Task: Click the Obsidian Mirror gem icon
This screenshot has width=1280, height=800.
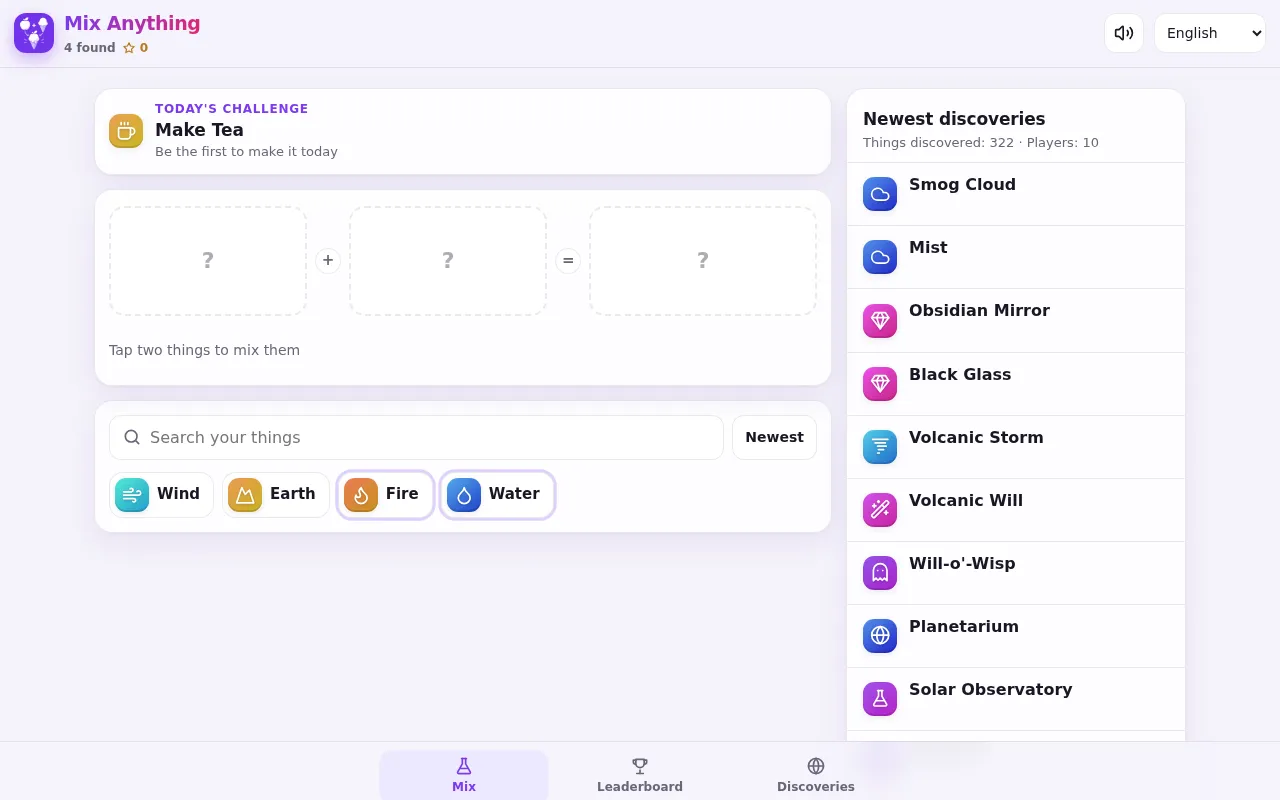Action: click(880, 320)
